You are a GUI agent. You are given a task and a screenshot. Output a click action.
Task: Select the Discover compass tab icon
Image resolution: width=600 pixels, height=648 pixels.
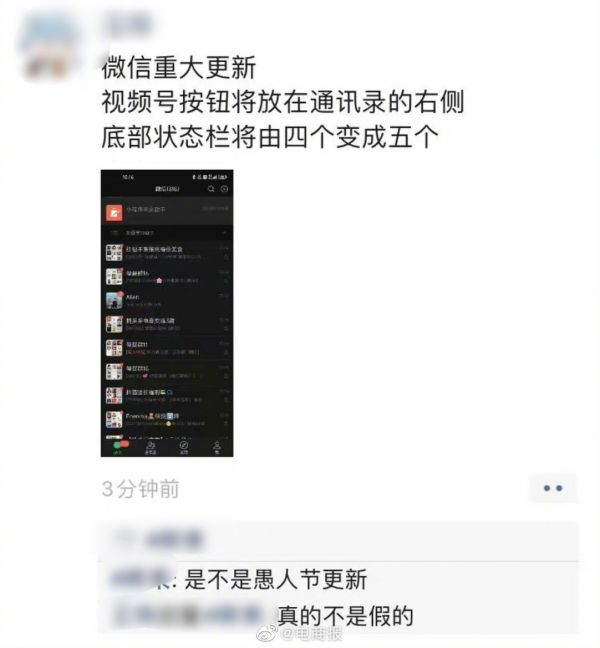(x=184, y=447)
